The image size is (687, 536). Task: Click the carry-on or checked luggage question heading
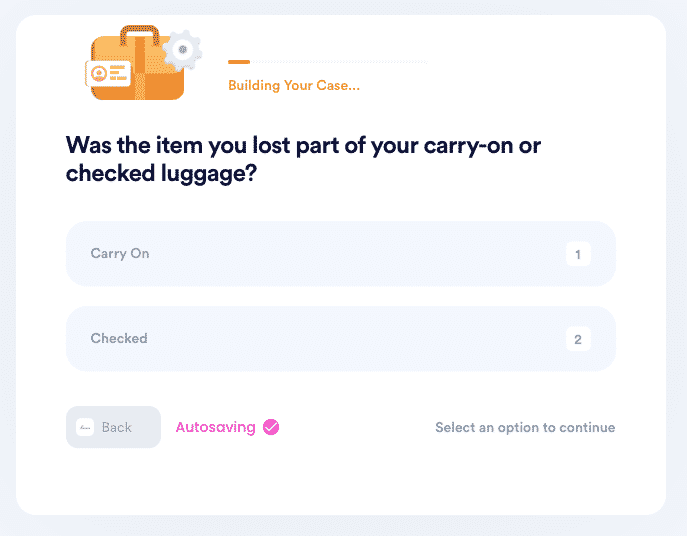[303, 159]
